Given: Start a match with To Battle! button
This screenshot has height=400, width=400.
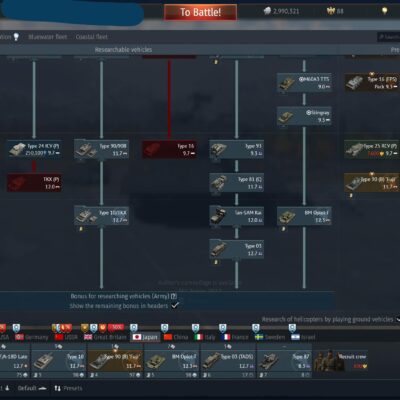Looking at the screenshot, I should 200,12.
